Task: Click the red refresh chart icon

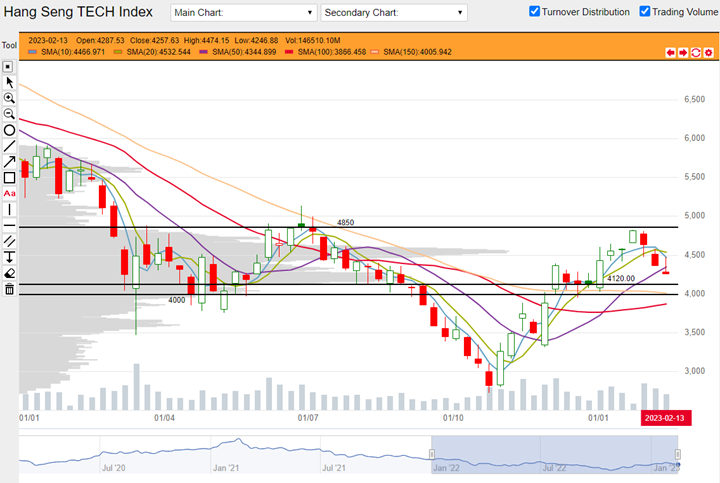Action: pos(696,53)
